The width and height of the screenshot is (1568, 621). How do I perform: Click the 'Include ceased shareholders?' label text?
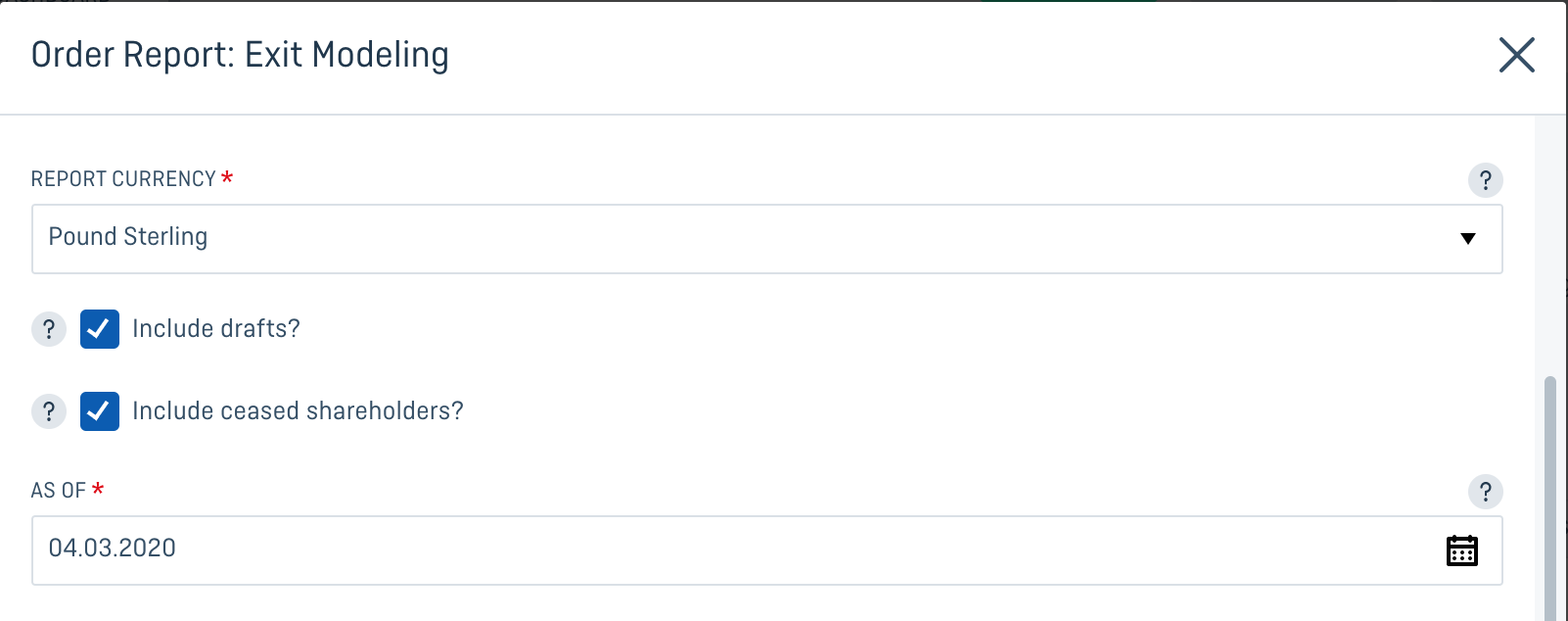pos(298,411)
